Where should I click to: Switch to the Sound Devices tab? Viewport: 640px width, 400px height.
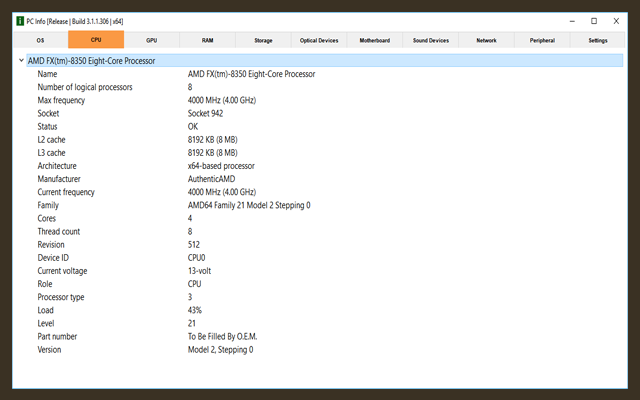[x=431, y=40]
